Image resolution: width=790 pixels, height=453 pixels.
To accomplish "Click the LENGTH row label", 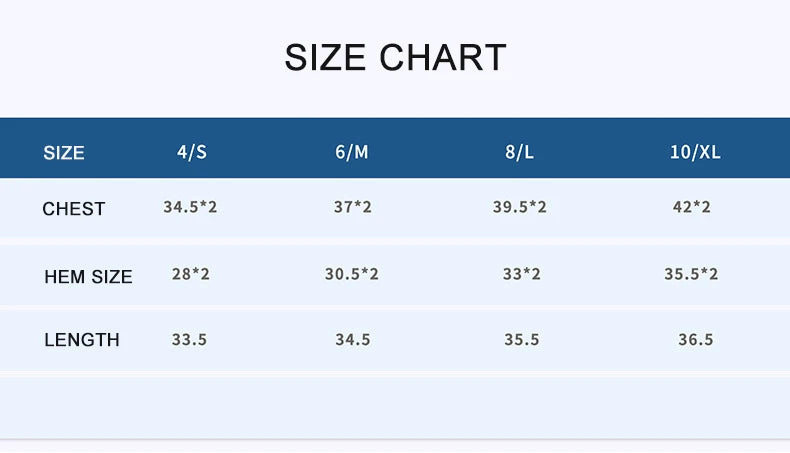I will point(82,340).
